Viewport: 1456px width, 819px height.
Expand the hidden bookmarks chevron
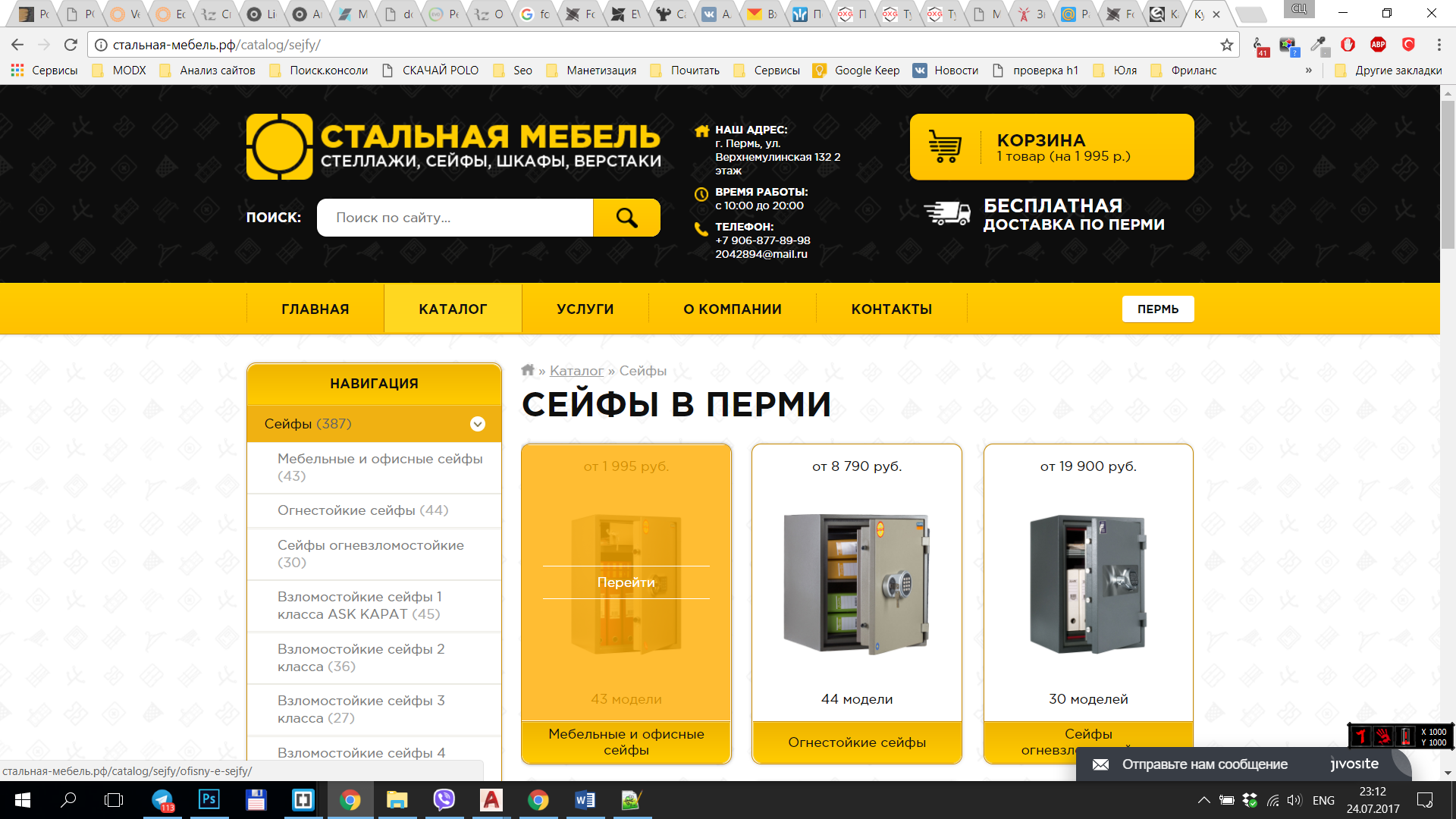click(x=1308, y=71)
